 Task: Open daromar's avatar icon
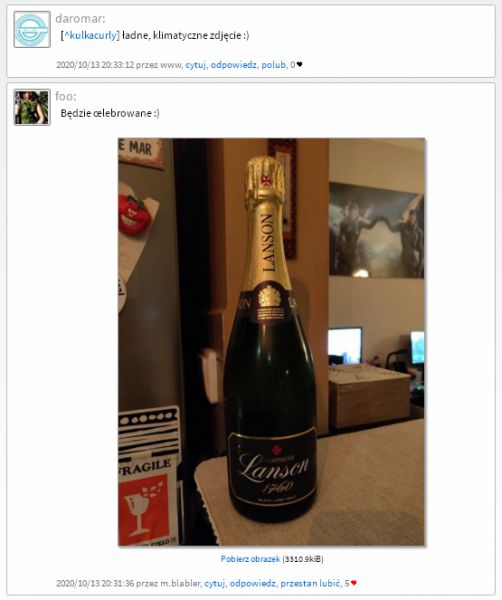32,29
